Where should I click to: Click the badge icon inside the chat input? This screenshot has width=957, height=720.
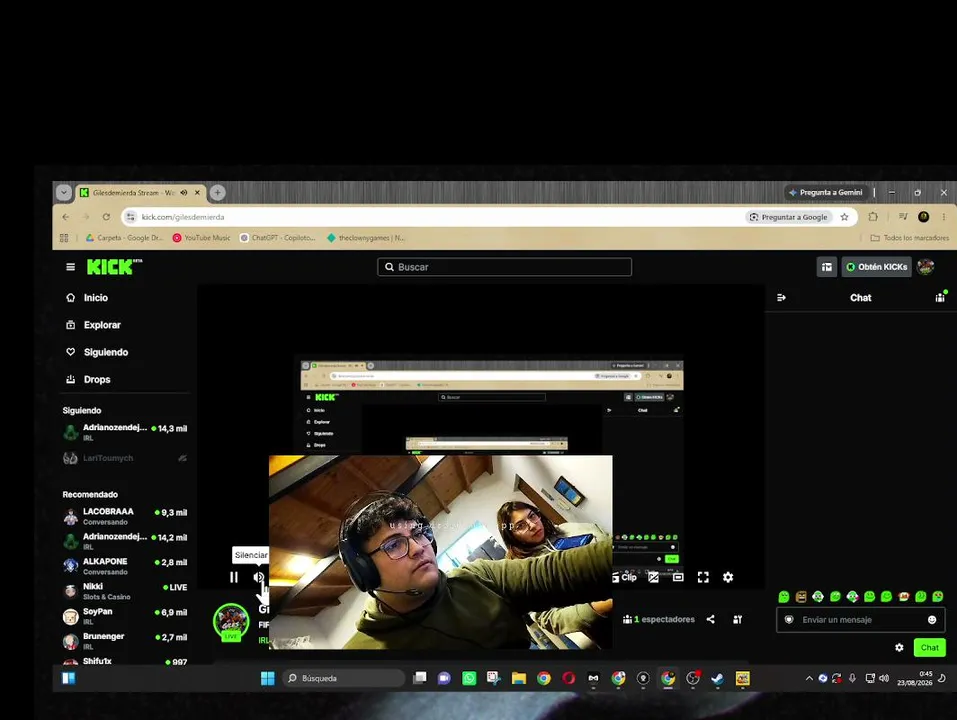[x=789, y=620]
